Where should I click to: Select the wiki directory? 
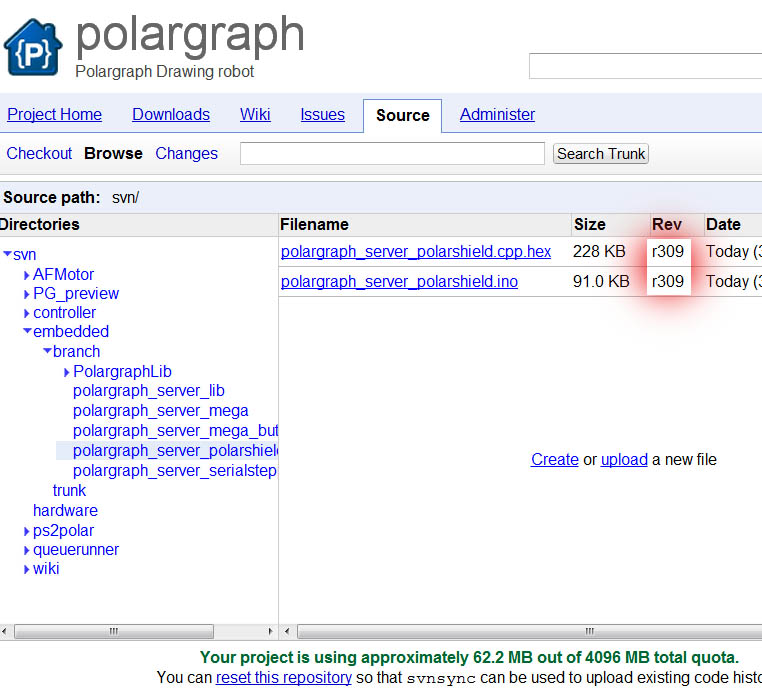46,569
